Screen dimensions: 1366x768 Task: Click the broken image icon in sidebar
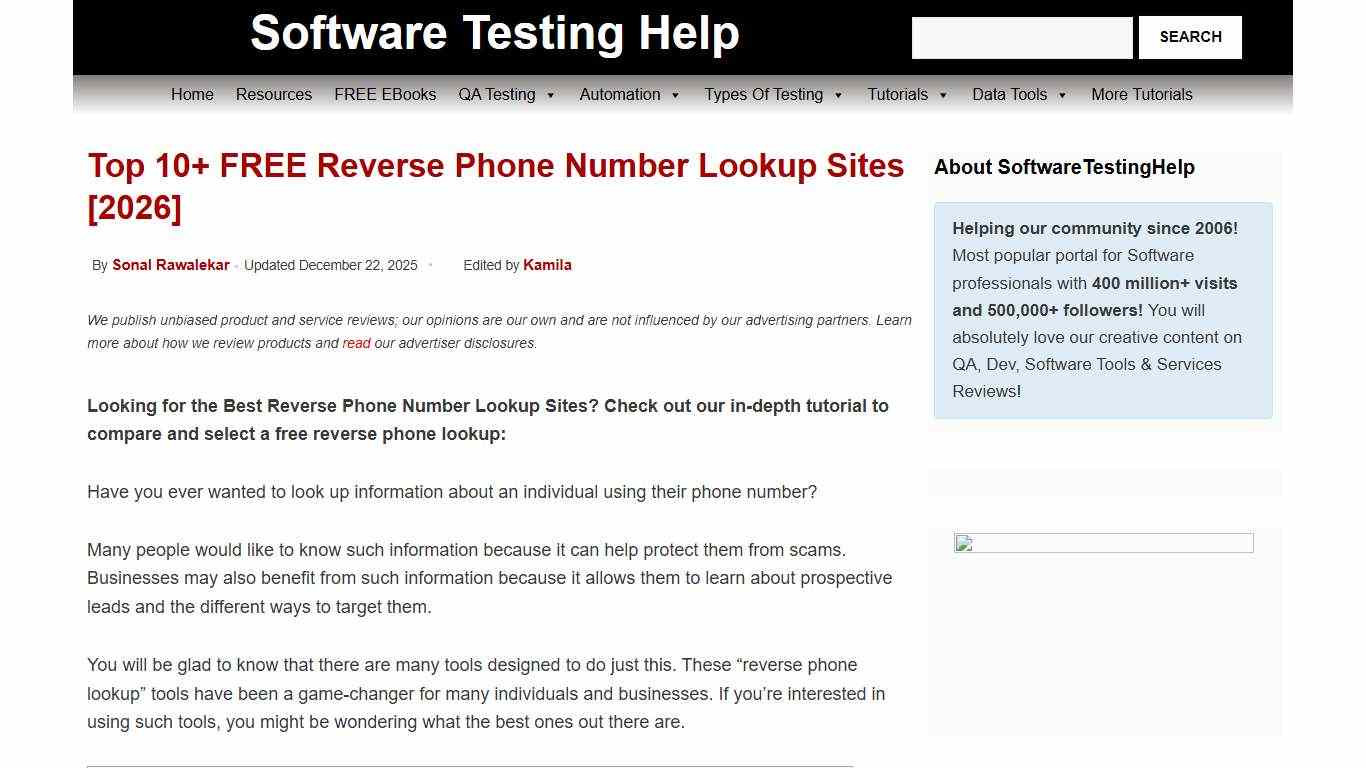(x=963, y=544)
